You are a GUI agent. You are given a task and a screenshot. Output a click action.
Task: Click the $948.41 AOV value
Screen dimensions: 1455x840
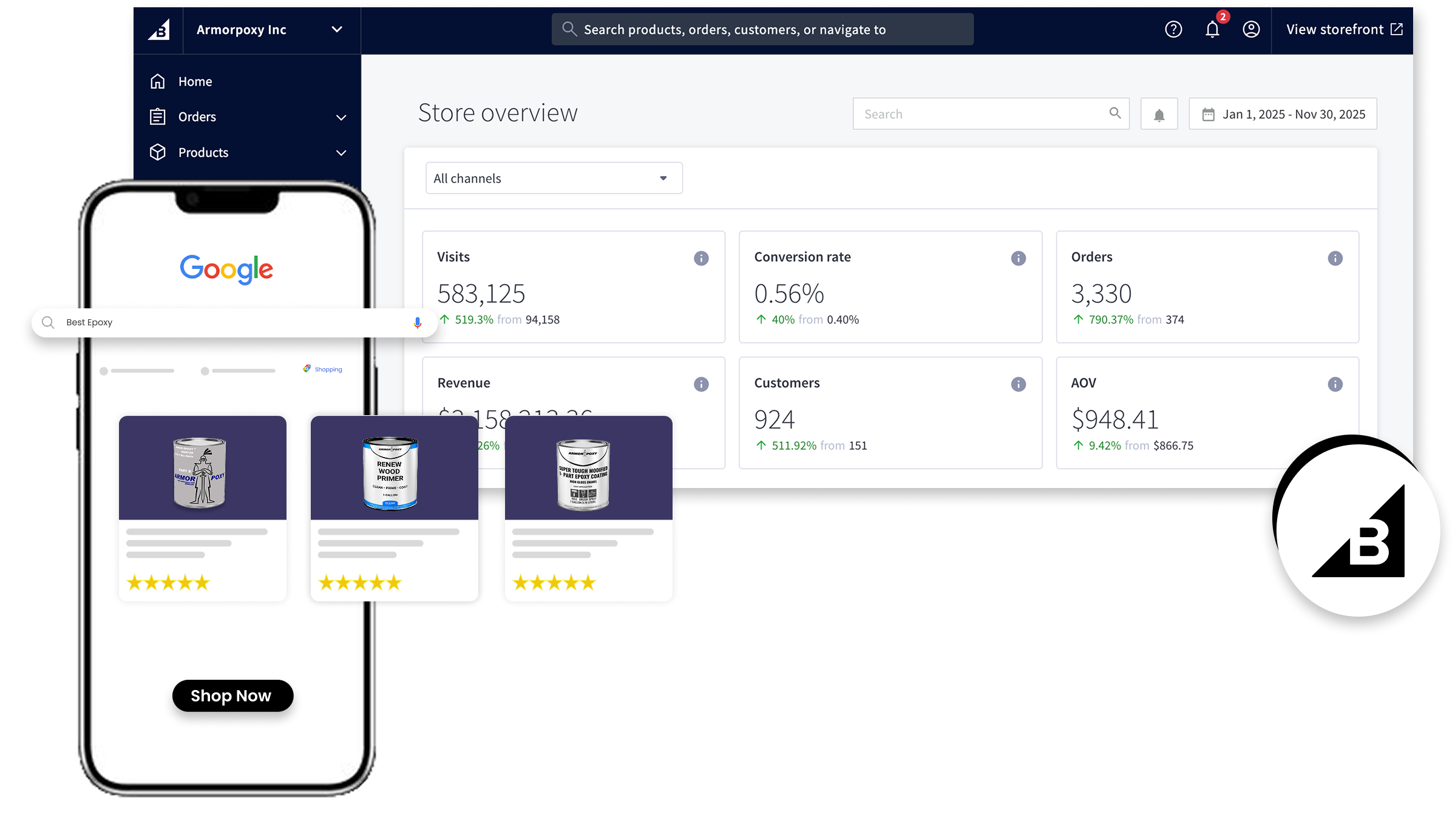coord(1115,419)
